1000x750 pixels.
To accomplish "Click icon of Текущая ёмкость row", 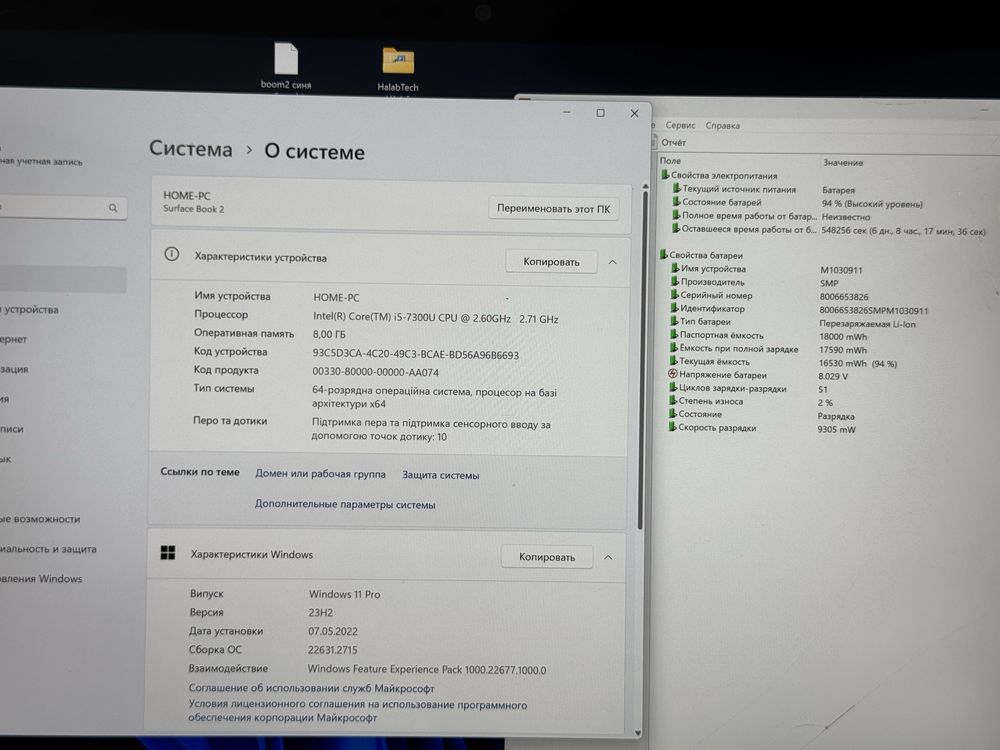I will point(673,361).
